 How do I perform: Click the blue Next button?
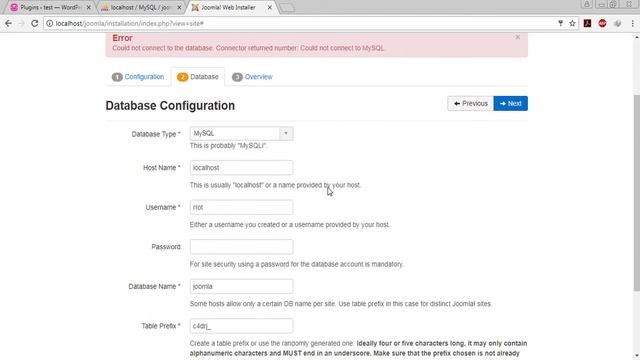pyautogui.click(x=511, y=104)
